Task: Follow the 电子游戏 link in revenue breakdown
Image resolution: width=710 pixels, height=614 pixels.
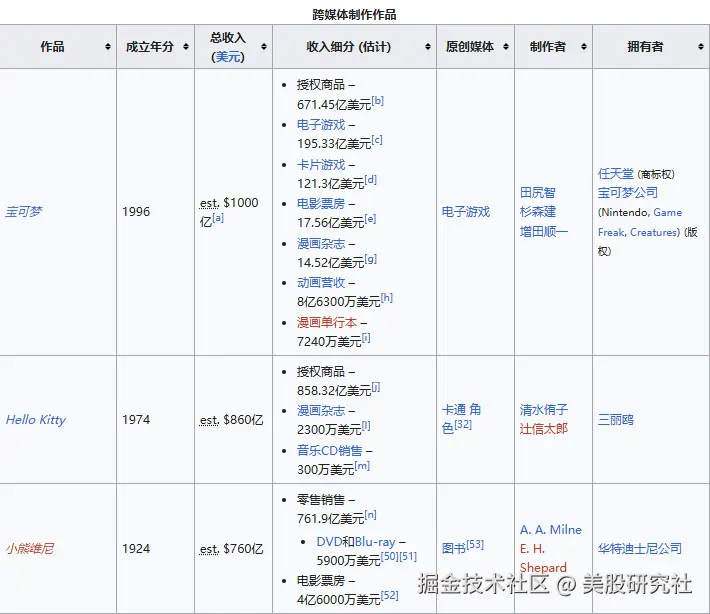Action: coord(321,125)
